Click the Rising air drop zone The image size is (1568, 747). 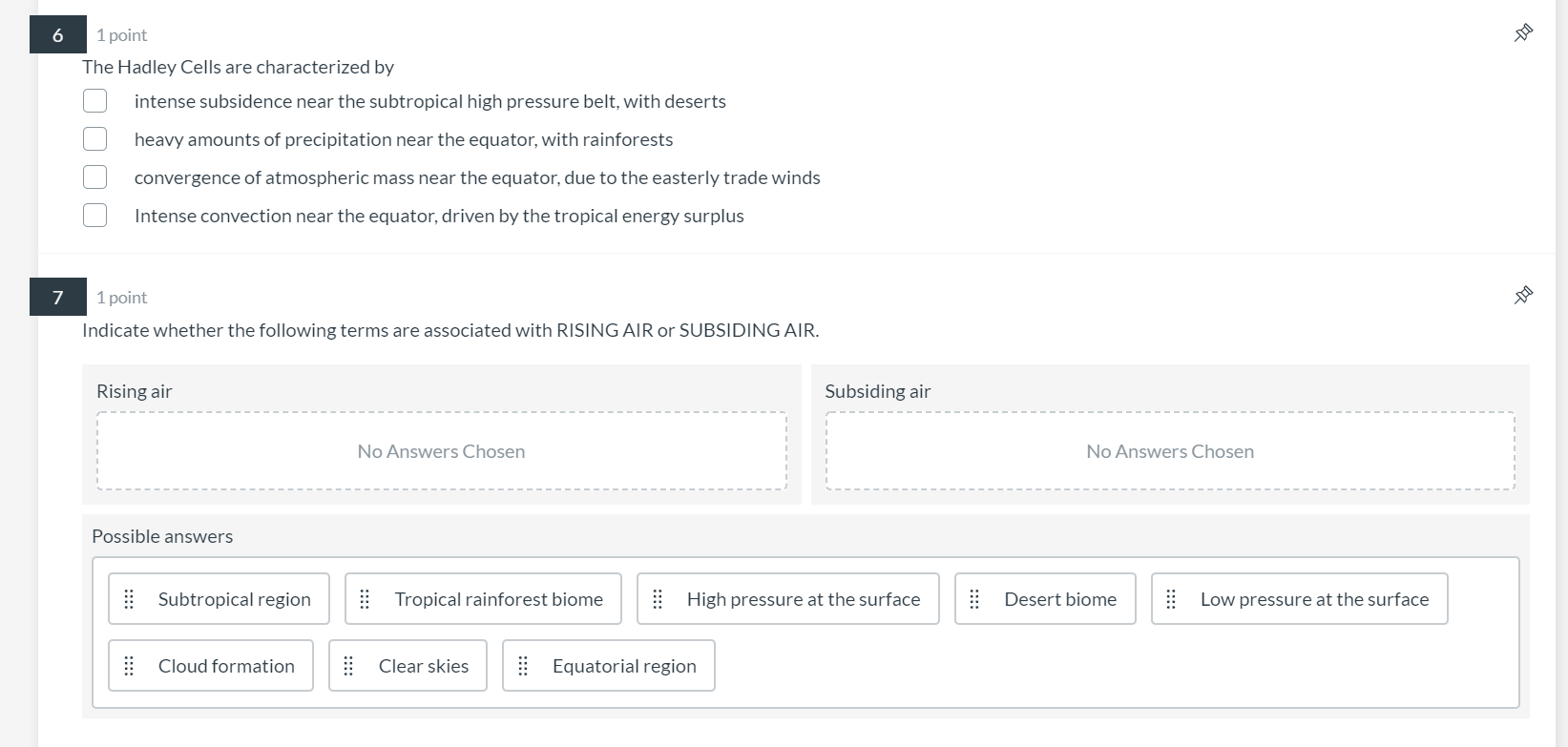pyautogui.click(x=441, y=451)
